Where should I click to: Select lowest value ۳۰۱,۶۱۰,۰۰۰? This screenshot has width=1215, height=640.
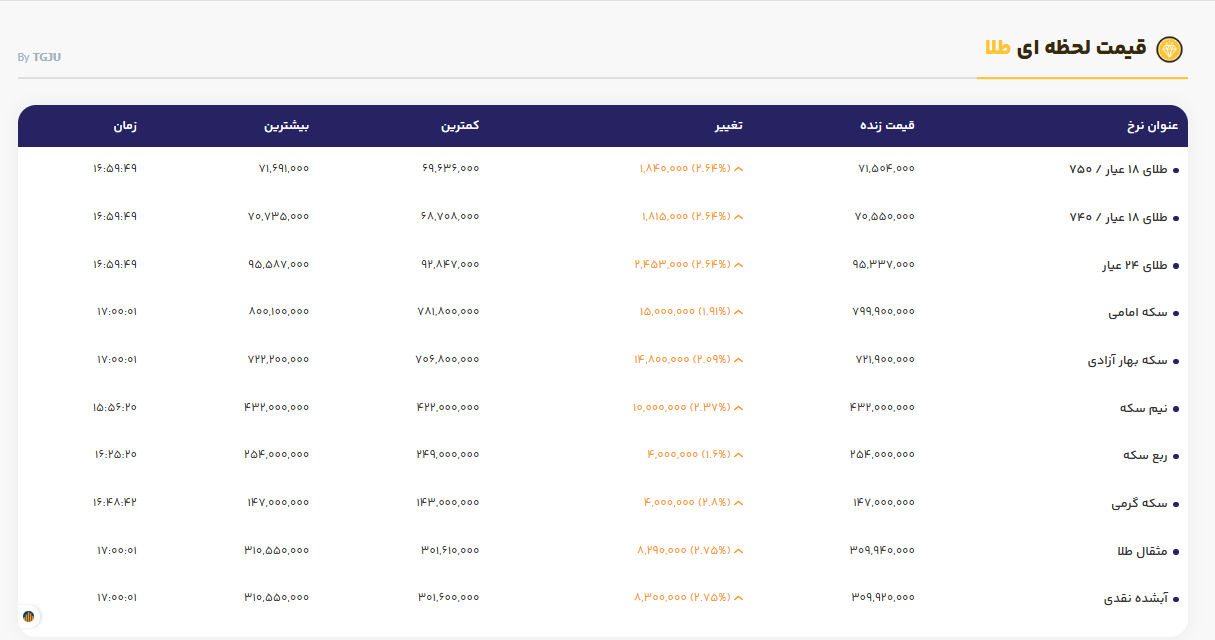tap(451, 550)
